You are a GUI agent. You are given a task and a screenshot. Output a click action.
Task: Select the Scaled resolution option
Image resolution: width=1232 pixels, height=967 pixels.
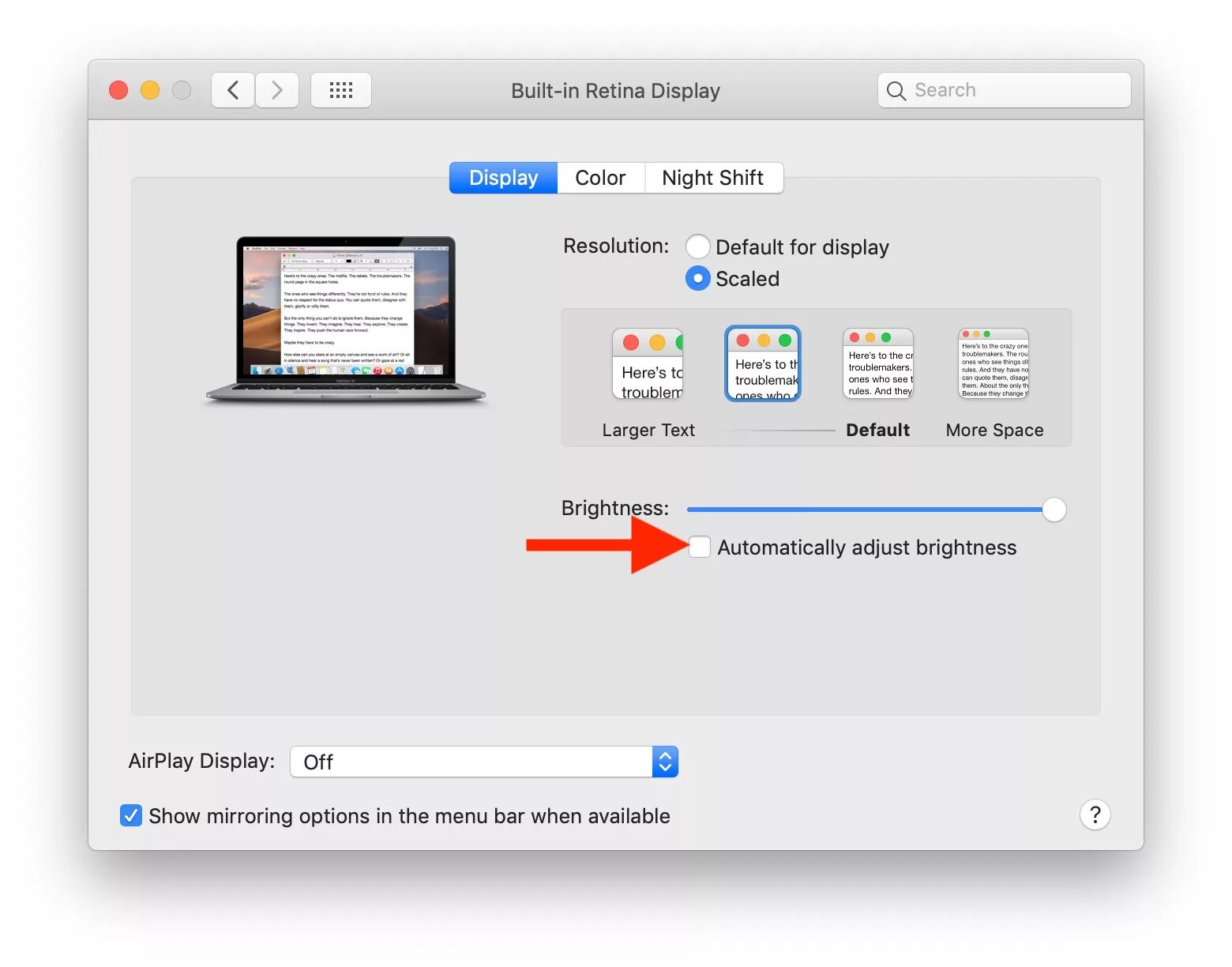(698, 278)
